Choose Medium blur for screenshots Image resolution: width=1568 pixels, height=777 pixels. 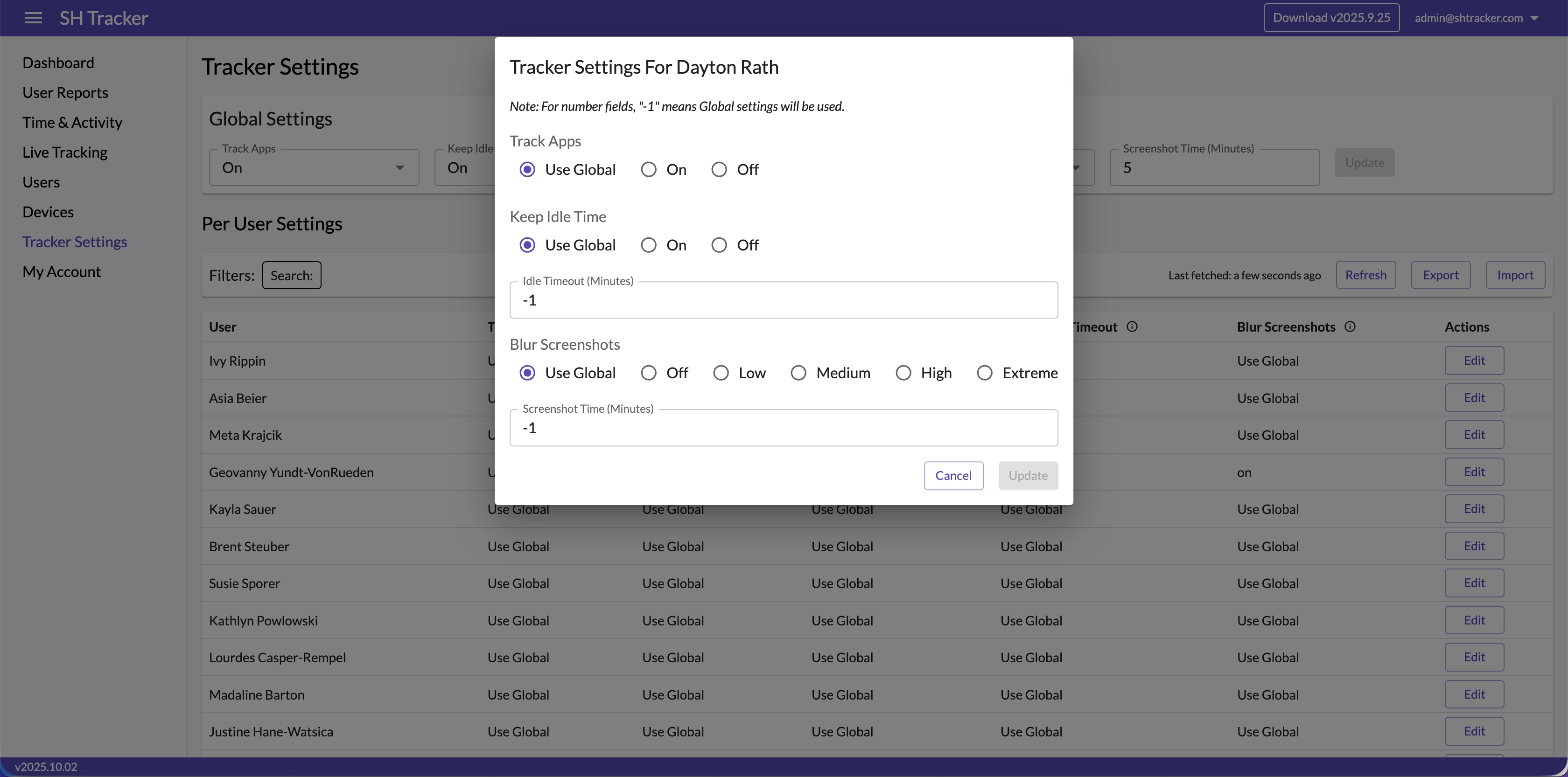tap(798, 373)
